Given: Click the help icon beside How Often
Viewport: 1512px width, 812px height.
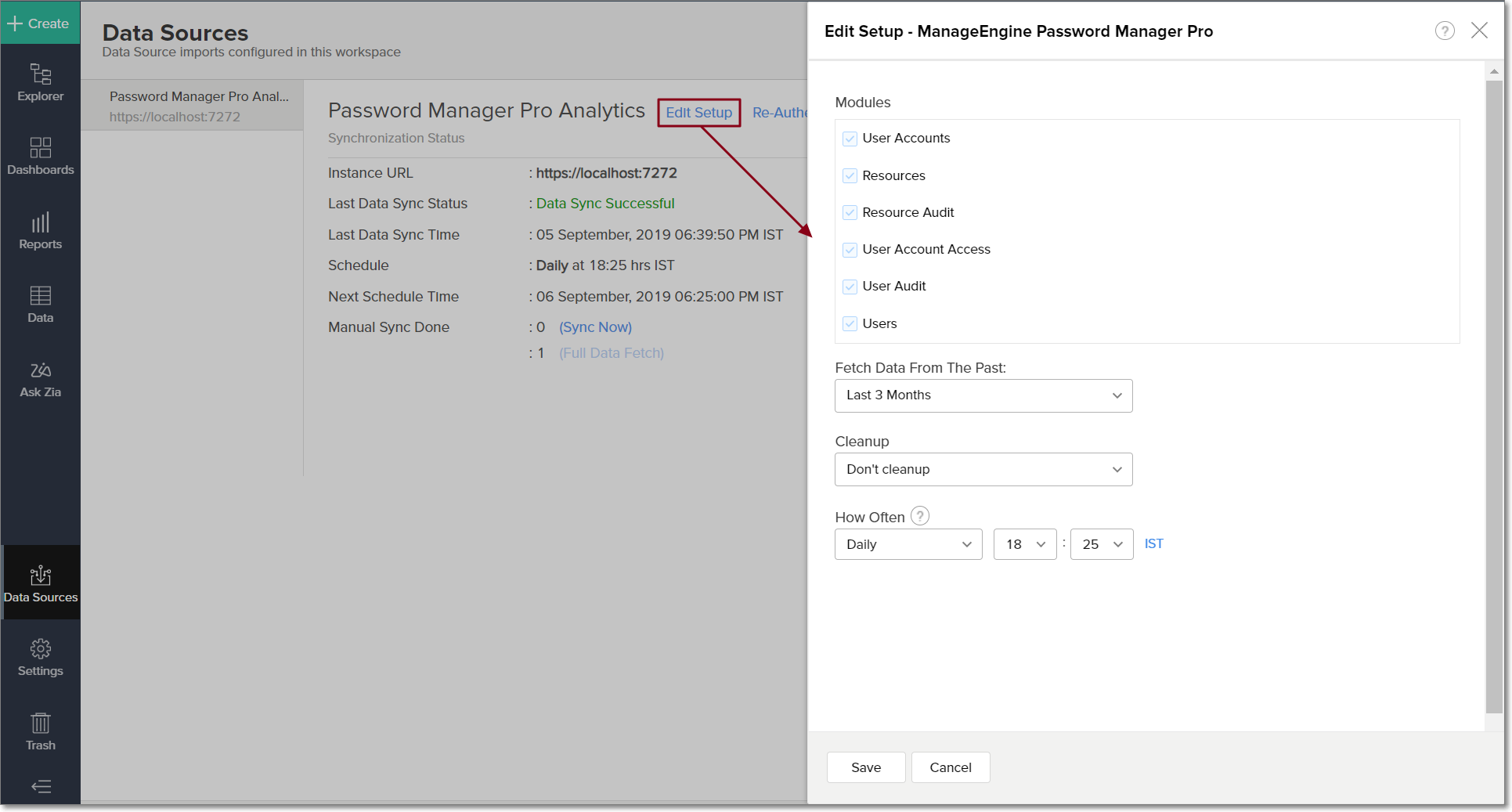Looking at the screenshot, I should click(x=920, y=516).
